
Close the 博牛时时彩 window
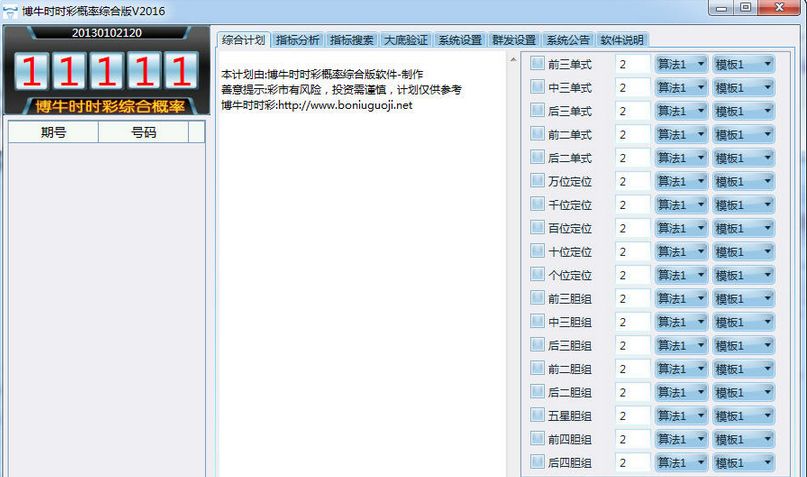(x=779, y=8)
